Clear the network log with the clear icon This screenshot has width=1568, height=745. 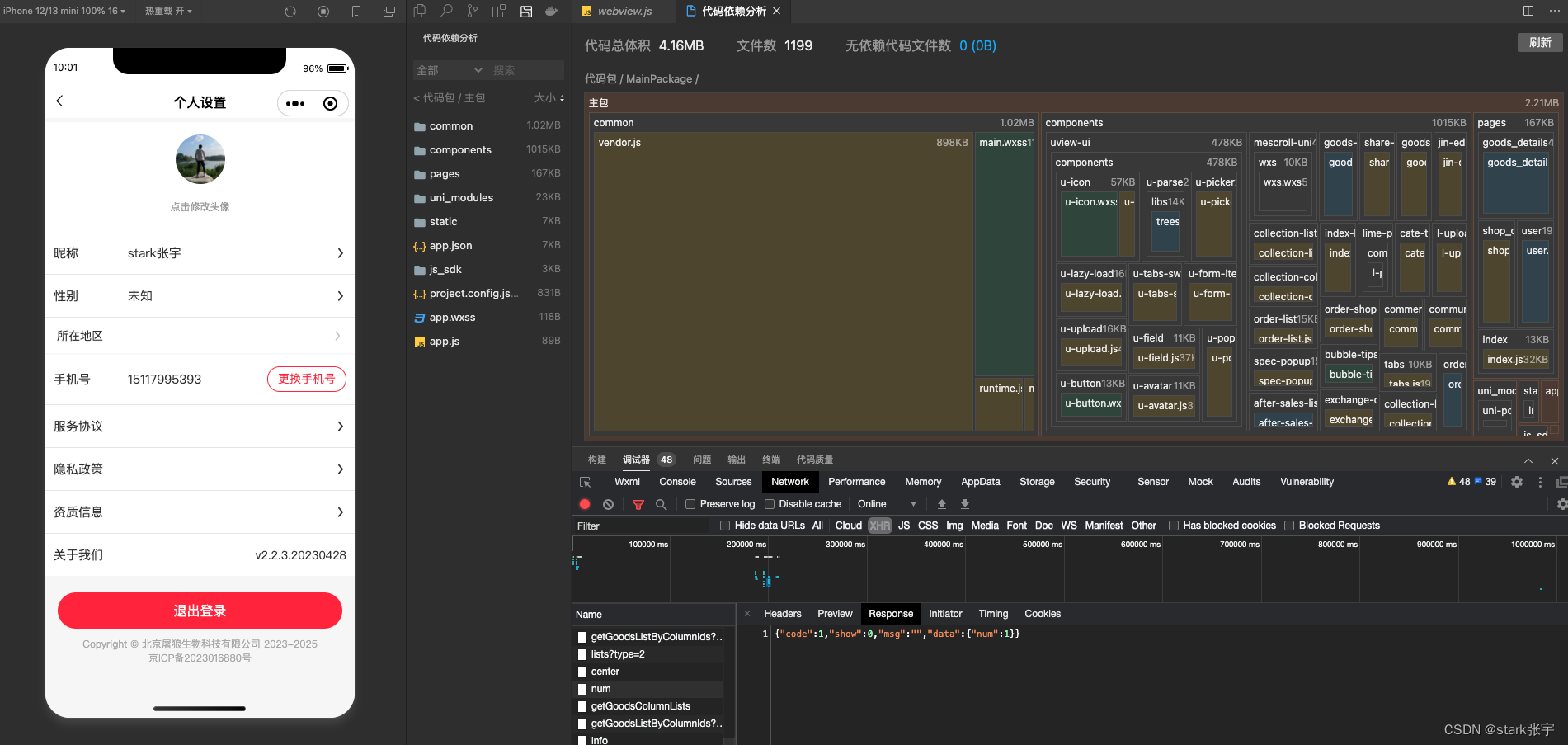[608, 504]
